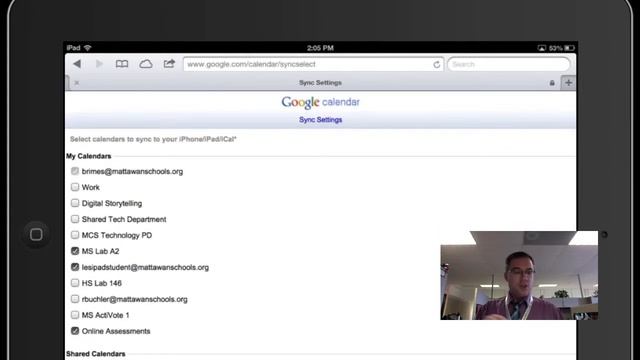
Task: Open iCloud tabs cloud icon
Action: click(146, 64)
